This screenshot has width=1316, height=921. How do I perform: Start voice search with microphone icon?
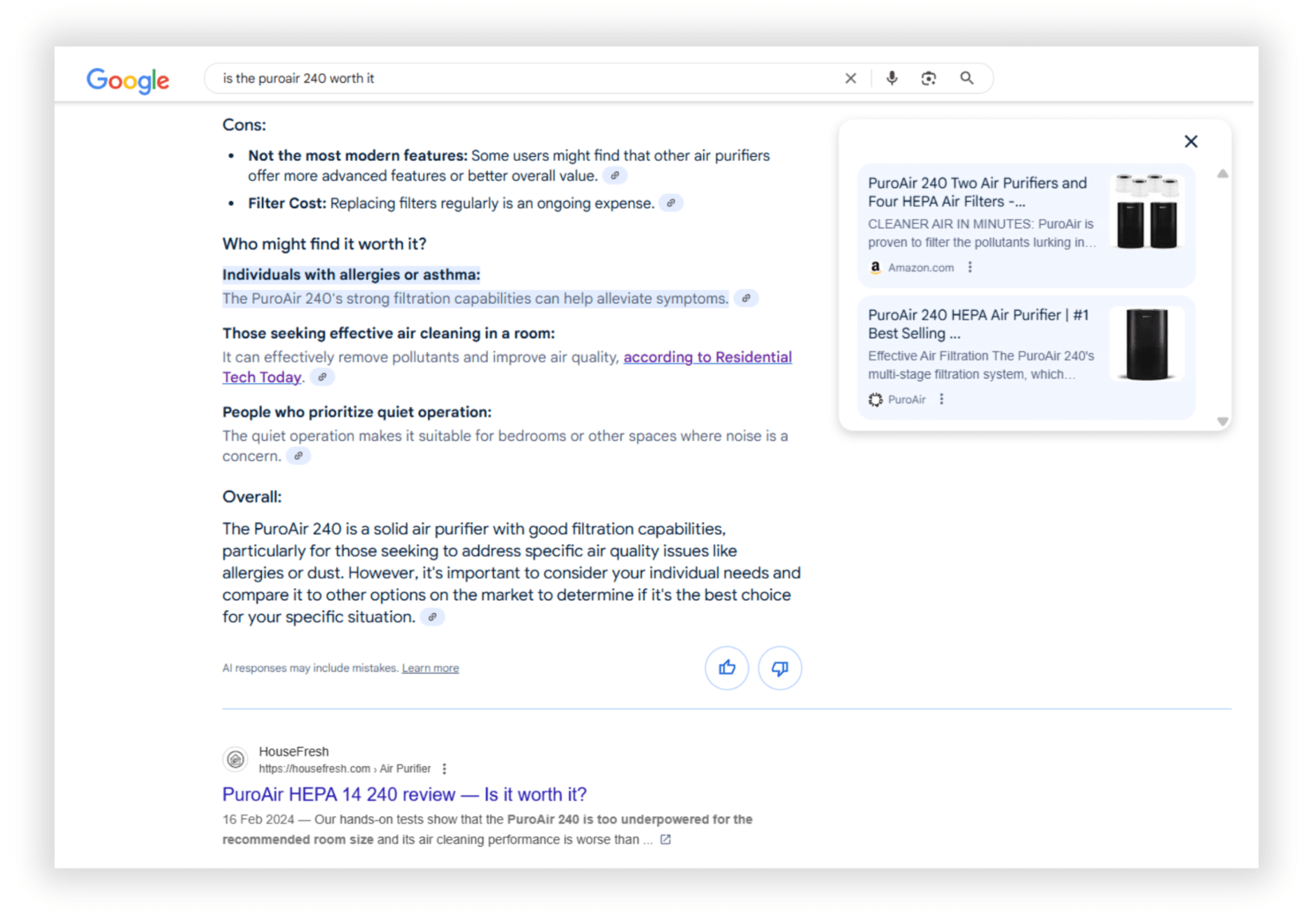click(892, 78)
